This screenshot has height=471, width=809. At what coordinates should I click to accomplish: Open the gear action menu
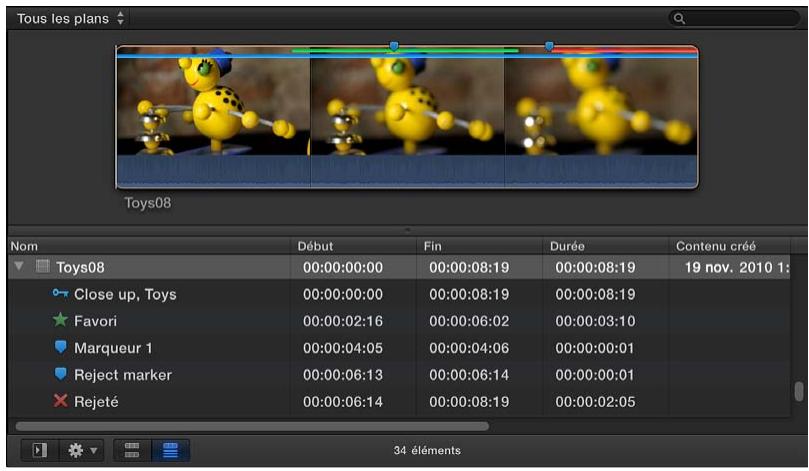click(x=82, y=450)
